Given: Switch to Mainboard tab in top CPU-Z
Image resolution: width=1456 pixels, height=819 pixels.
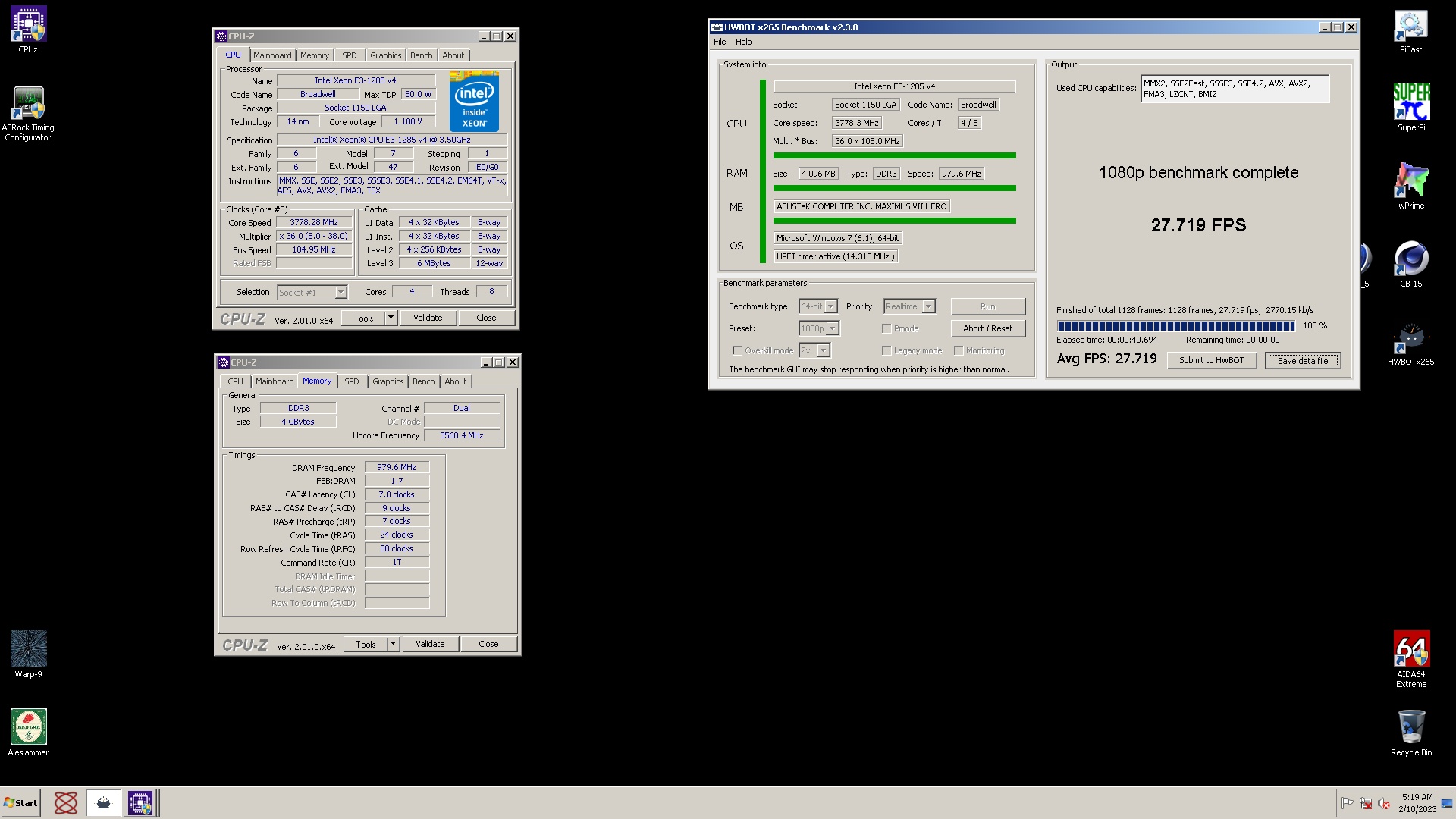Looking at the screenshot, I should click(272, 55).
